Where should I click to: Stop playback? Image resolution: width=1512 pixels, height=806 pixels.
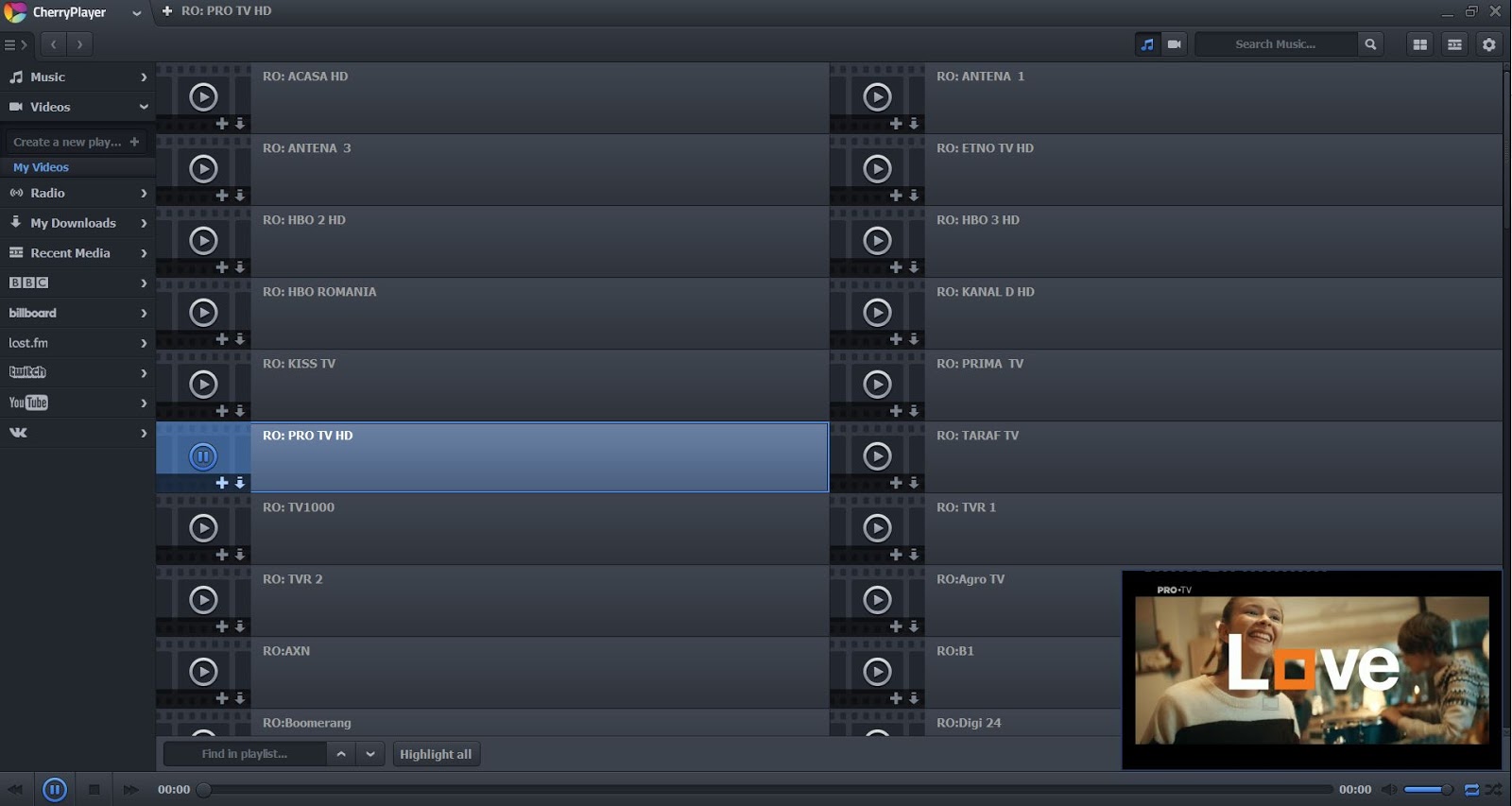coord(94,789)
